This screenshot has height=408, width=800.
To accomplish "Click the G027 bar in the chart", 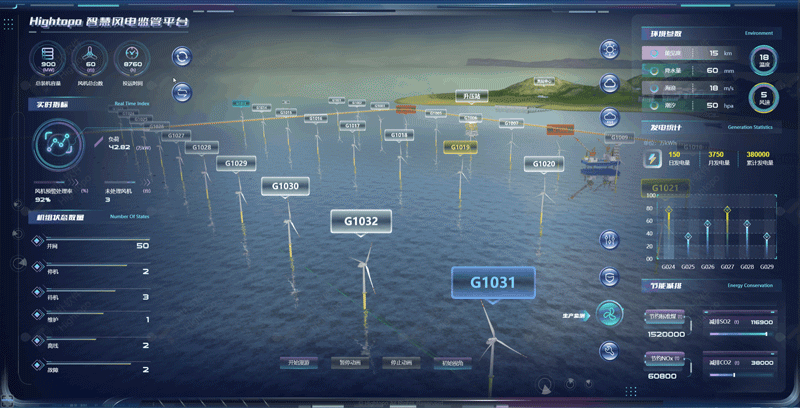I will point(727,233).
